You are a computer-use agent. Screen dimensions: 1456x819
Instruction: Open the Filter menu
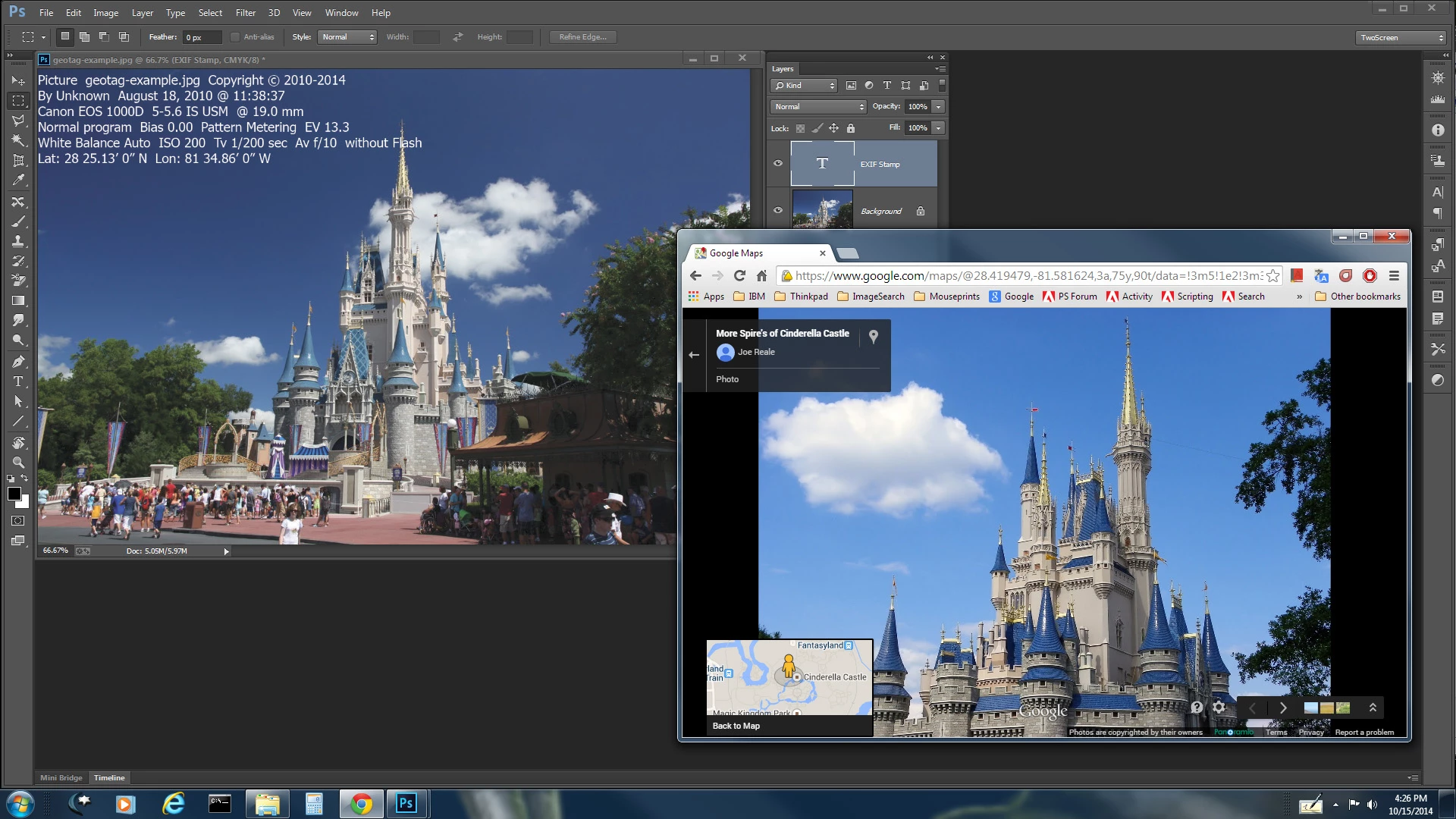coord(245,13)
